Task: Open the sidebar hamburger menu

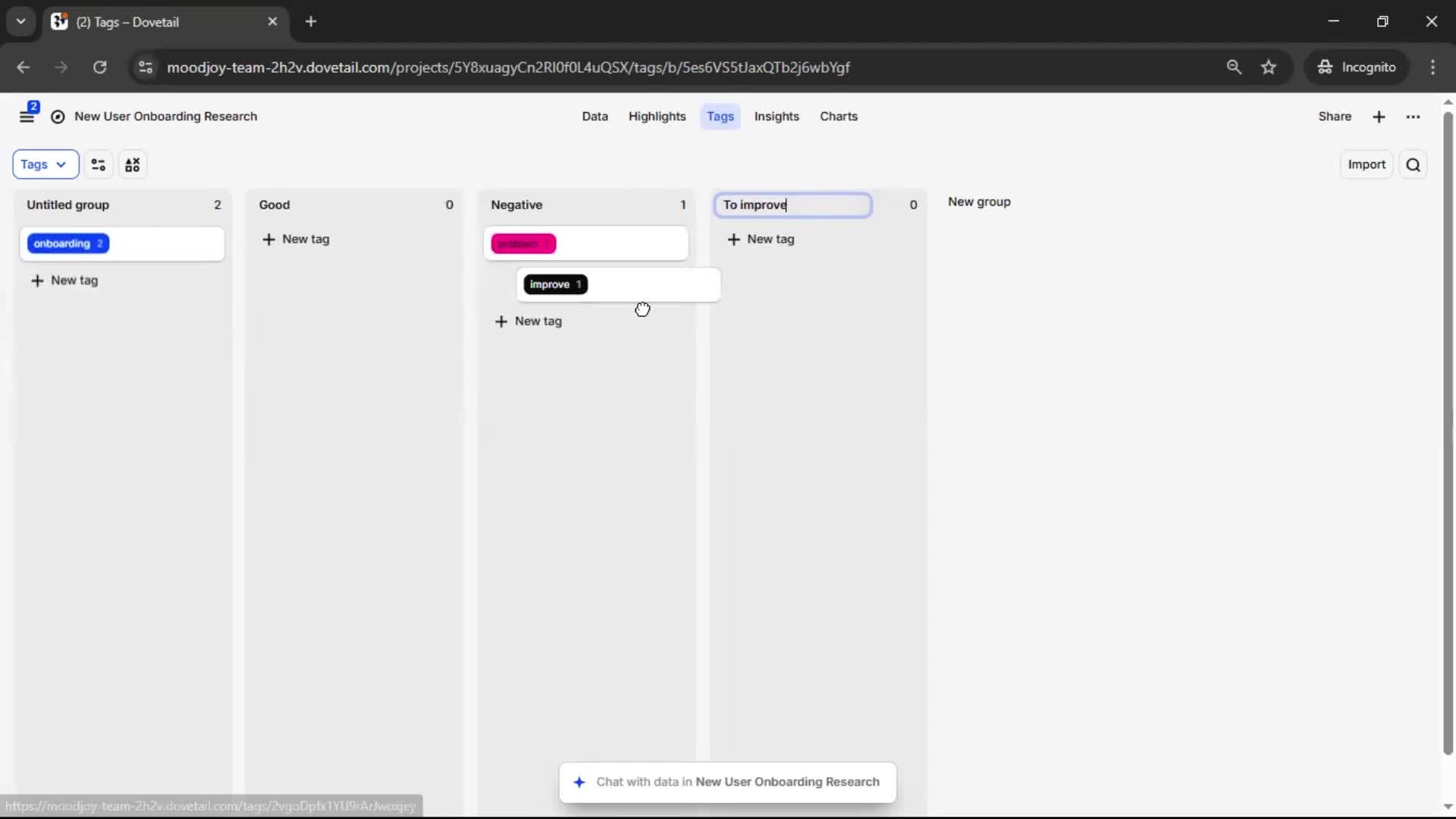Action: pos(27,117)
